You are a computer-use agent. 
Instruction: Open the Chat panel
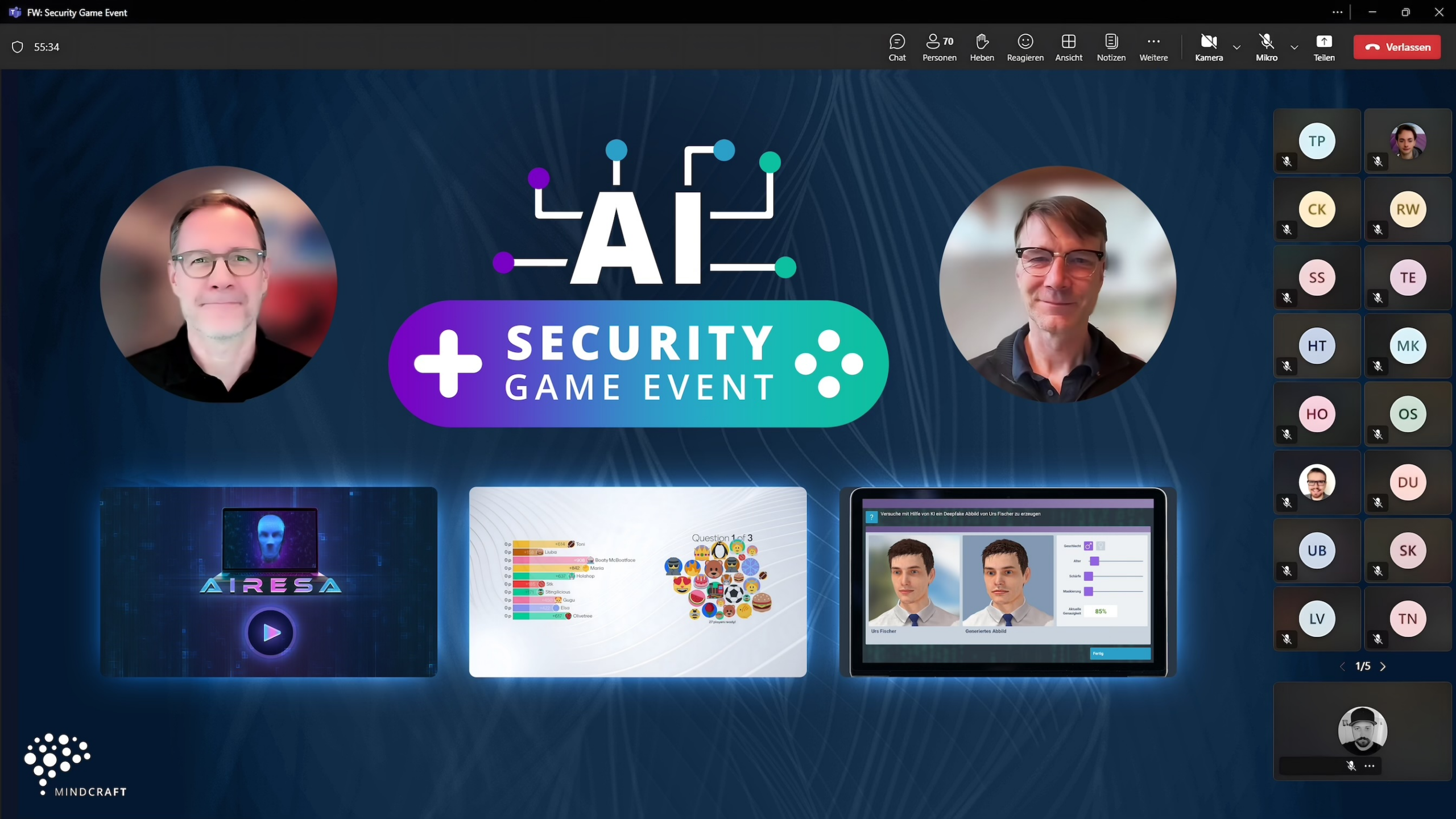(896, 46)
